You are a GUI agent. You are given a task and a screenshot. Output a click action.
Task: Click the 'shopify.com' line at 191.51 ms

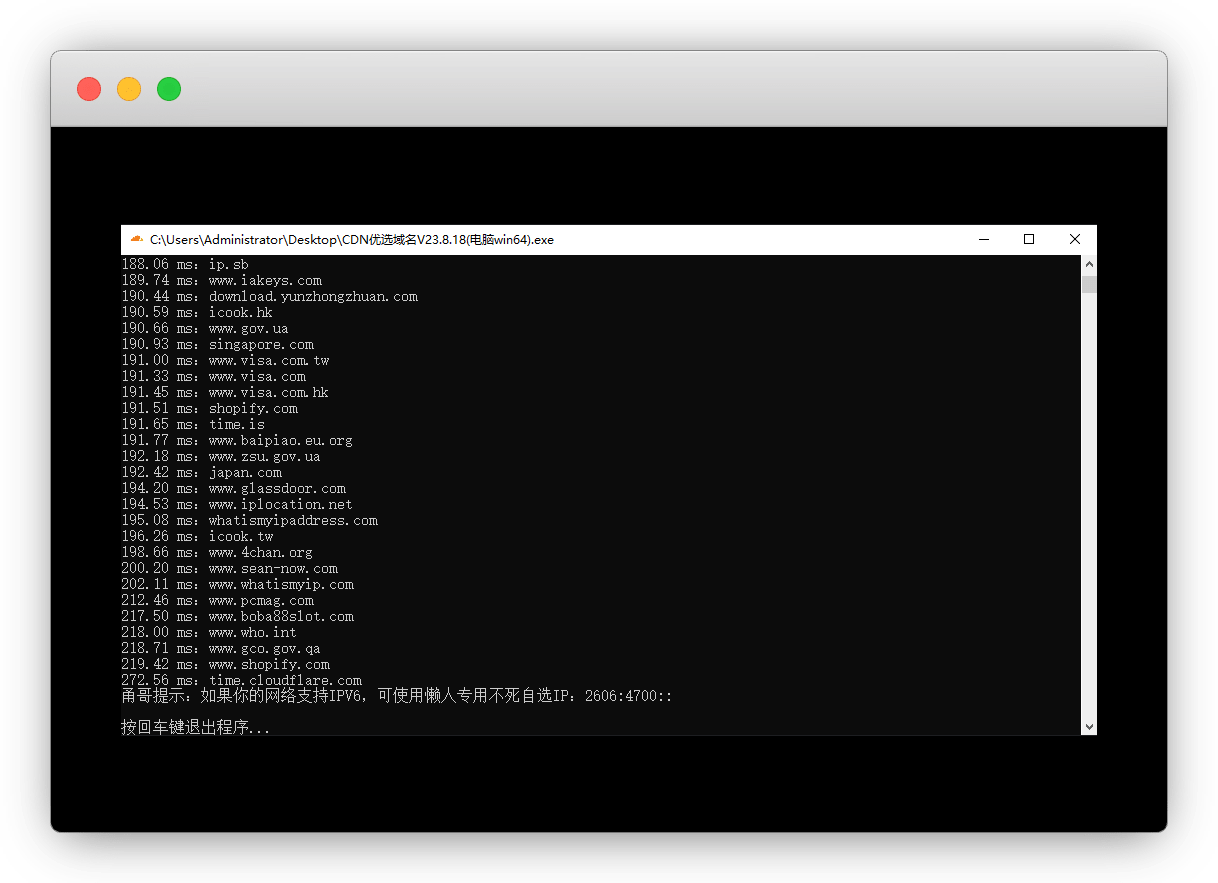(x=209, y=408)
